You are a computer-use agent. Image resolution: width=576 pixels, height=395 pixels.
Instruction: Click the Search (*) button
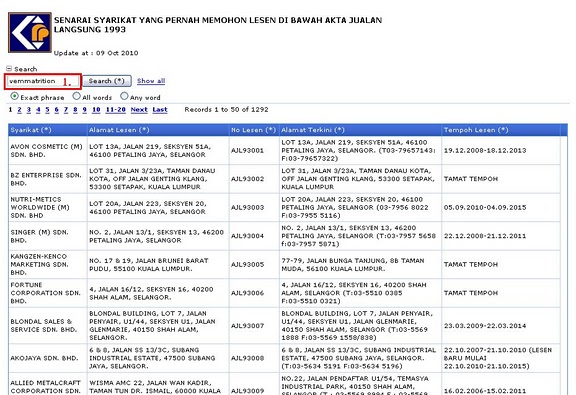coord(107,81)
